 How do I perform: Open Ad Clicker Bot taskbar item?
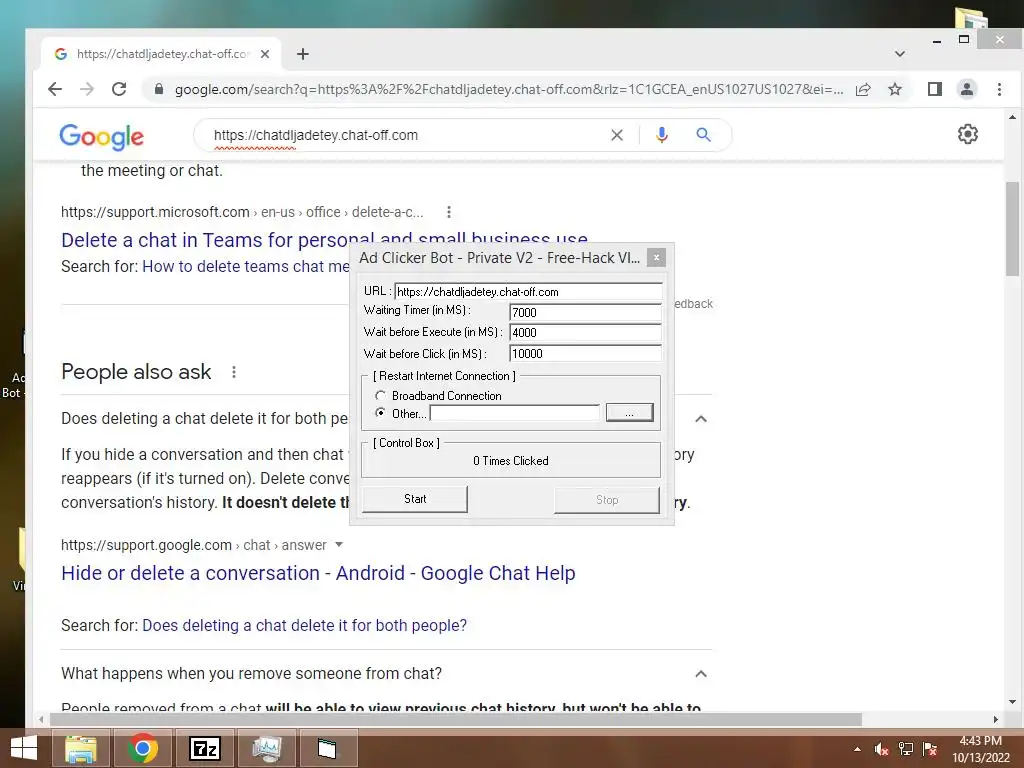click(x=328, y=748)
